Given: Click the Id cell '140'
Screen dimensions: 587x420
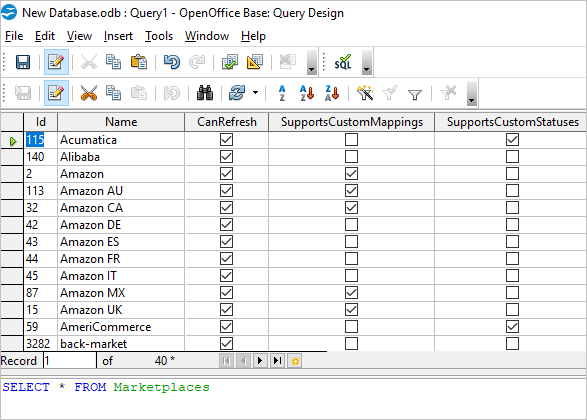Looking at the screenshot, I should tap(40, 157).
